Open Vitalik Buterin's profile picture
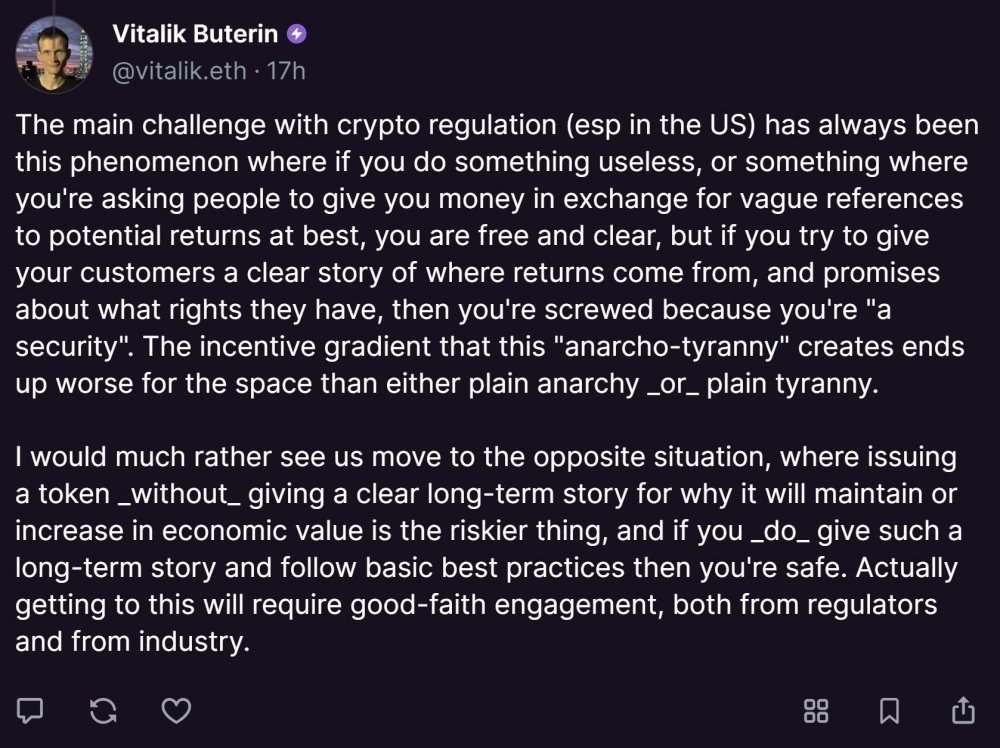Image resolution: width=1000 pixels, height=748 pixels. click(54, 55)
